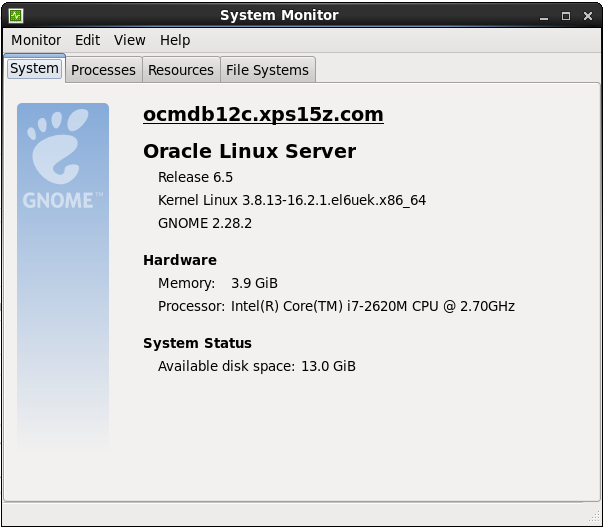Click the Processor Intel(R) Core(TM) i7-2620M value
The width and height of the screenshot is (604, 528).
[373, 307]
